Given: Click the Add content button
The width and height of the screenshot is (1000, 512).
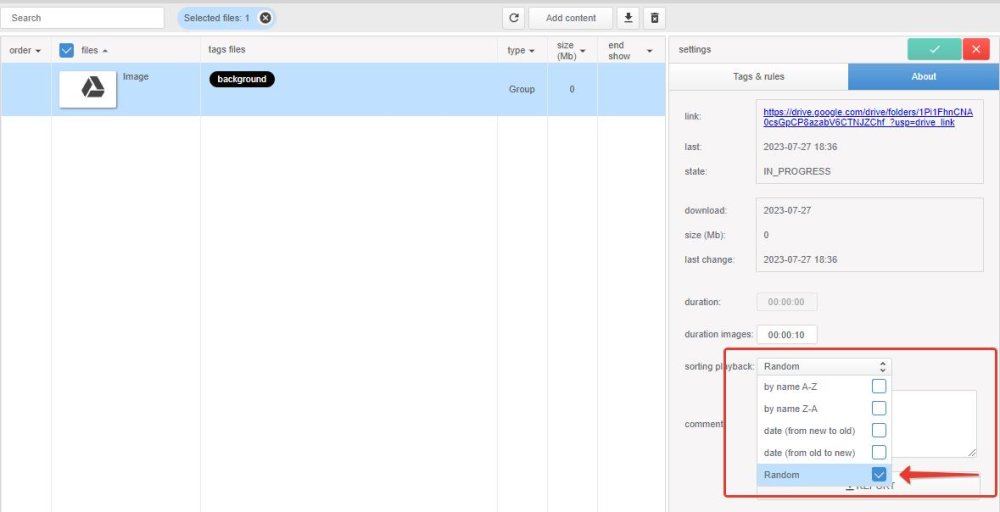Looking at the screenshot, I should [x=571, y=18].
